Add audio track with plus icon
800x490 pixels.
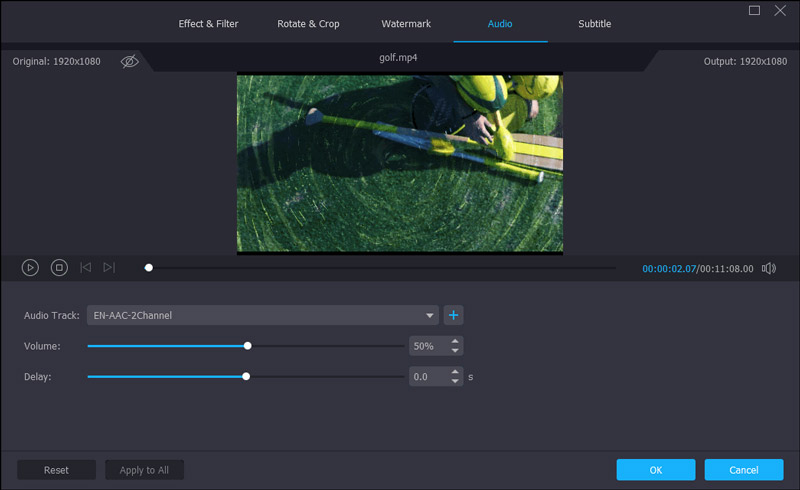pyautogui.click(x=453, y=315)
